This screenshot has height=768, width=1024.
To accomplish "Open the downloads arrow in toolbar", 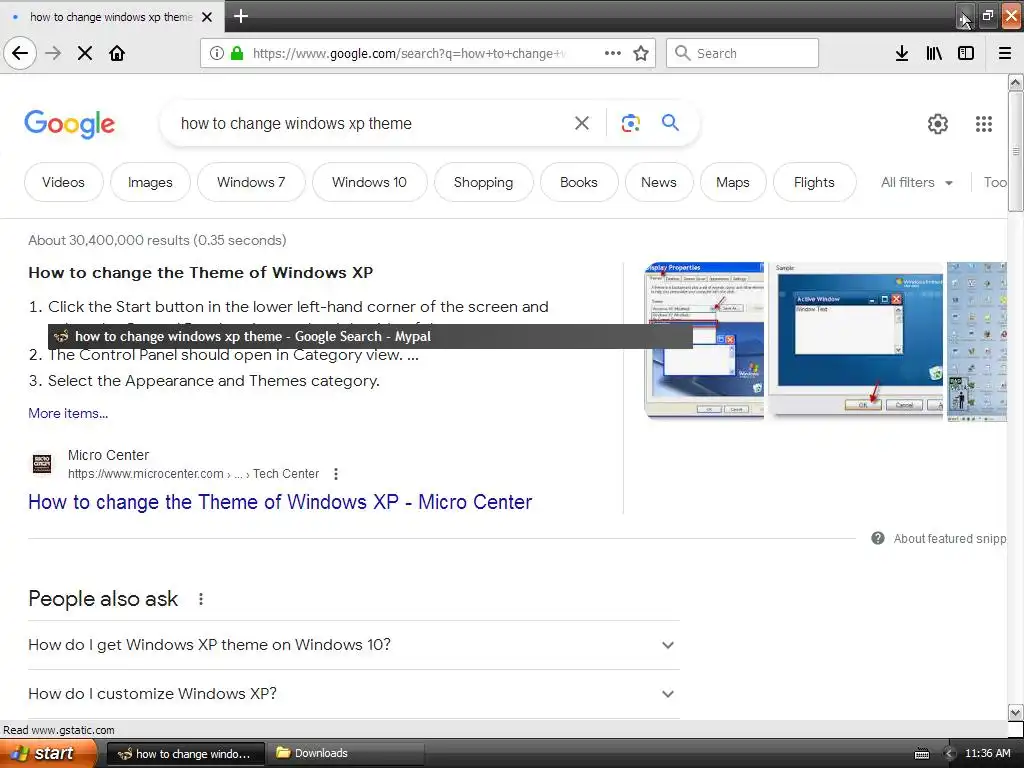I will pyautogui.click(x=902, y=53).
